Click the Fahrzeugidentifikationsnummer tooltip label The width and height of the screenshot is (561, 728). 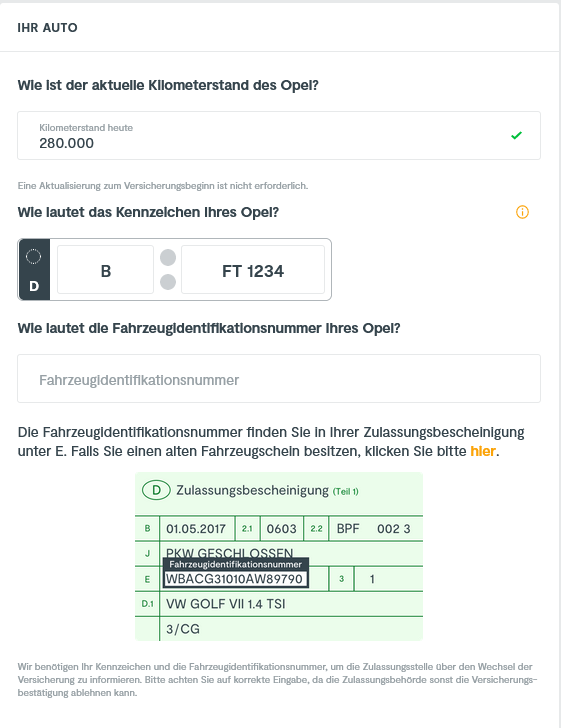[235, 564]
